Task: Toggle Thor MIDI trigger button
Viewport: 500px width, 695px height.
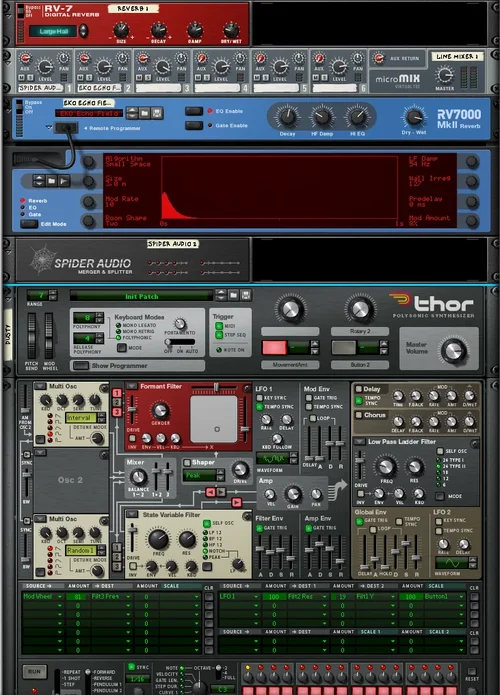Action: [219, 326]
